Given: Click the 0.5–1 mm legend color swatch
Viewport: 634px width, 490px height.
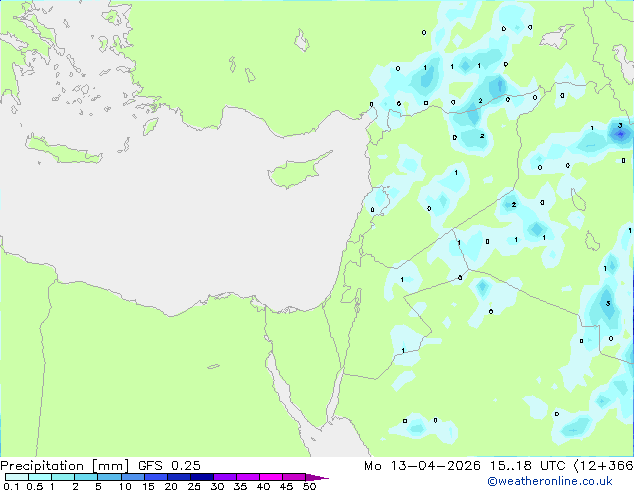Looking at the screenshot, I should coord(40,477).
